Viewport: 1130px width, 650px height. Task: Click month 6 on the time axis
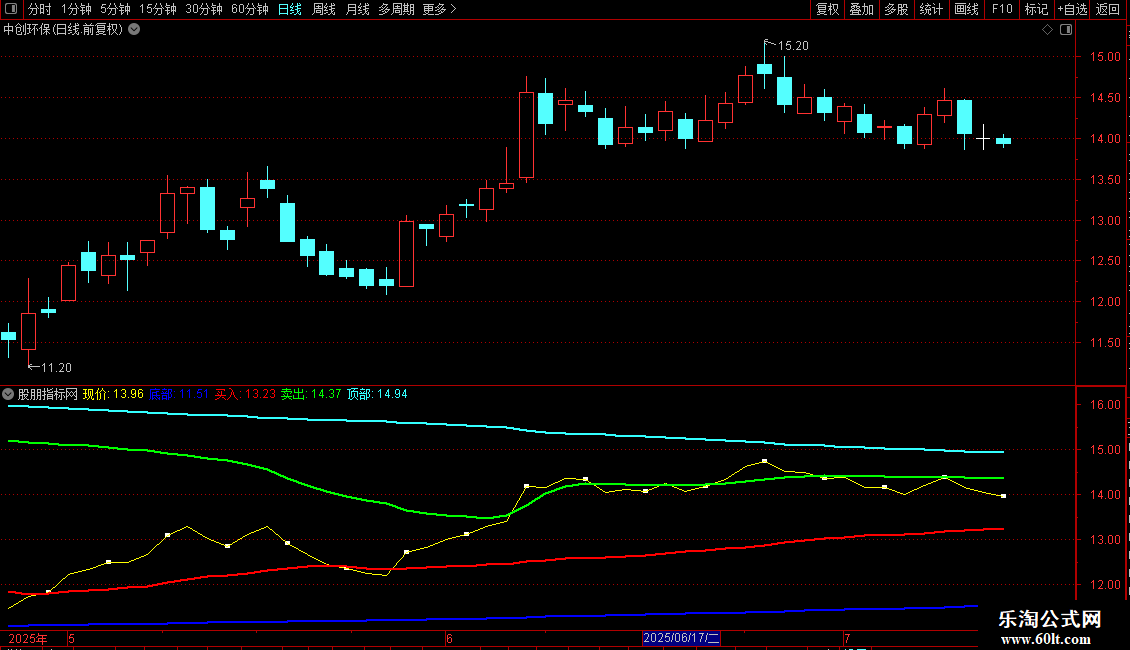point(449,638)
